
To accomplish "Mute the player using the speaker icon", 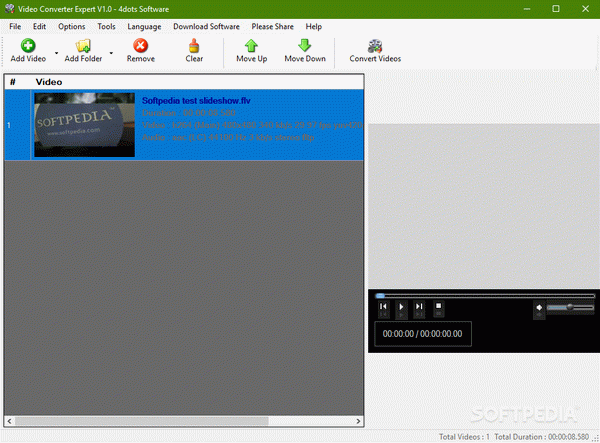I will pos(539,307).
